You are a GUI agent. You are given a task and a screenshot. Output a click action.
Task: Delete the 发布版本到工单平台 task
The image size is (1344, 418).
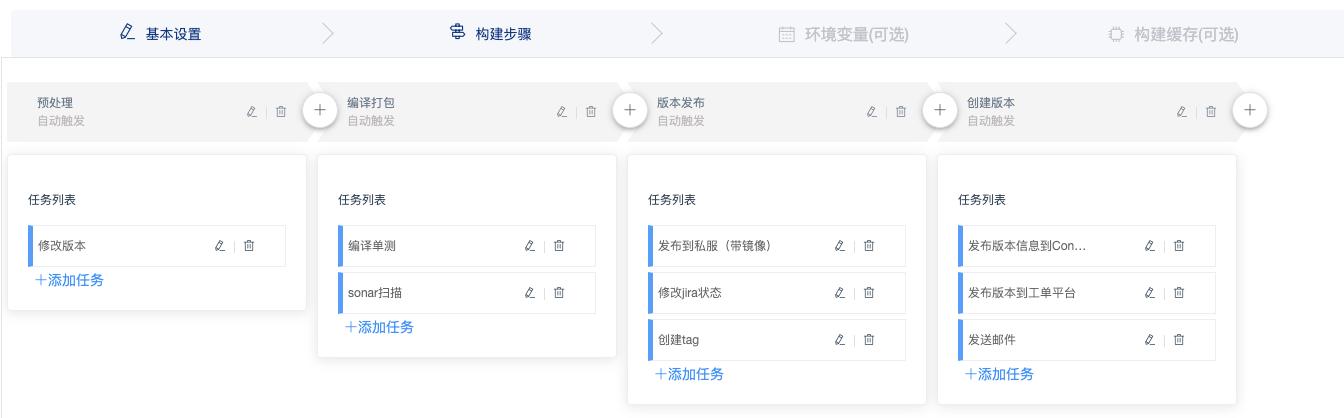[x=1179, y=293]
